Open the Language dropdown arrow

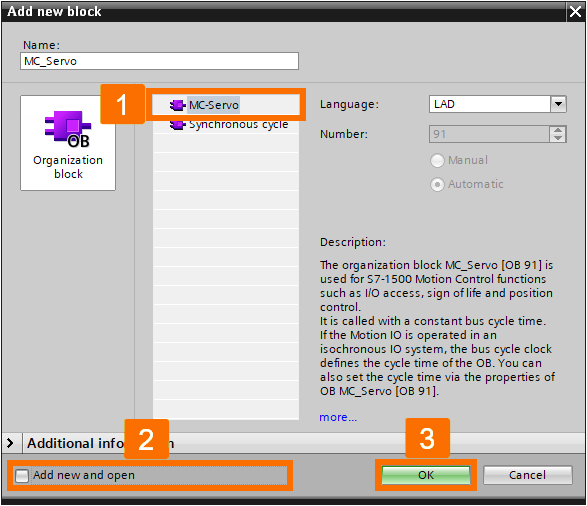[x=558, y=104]
